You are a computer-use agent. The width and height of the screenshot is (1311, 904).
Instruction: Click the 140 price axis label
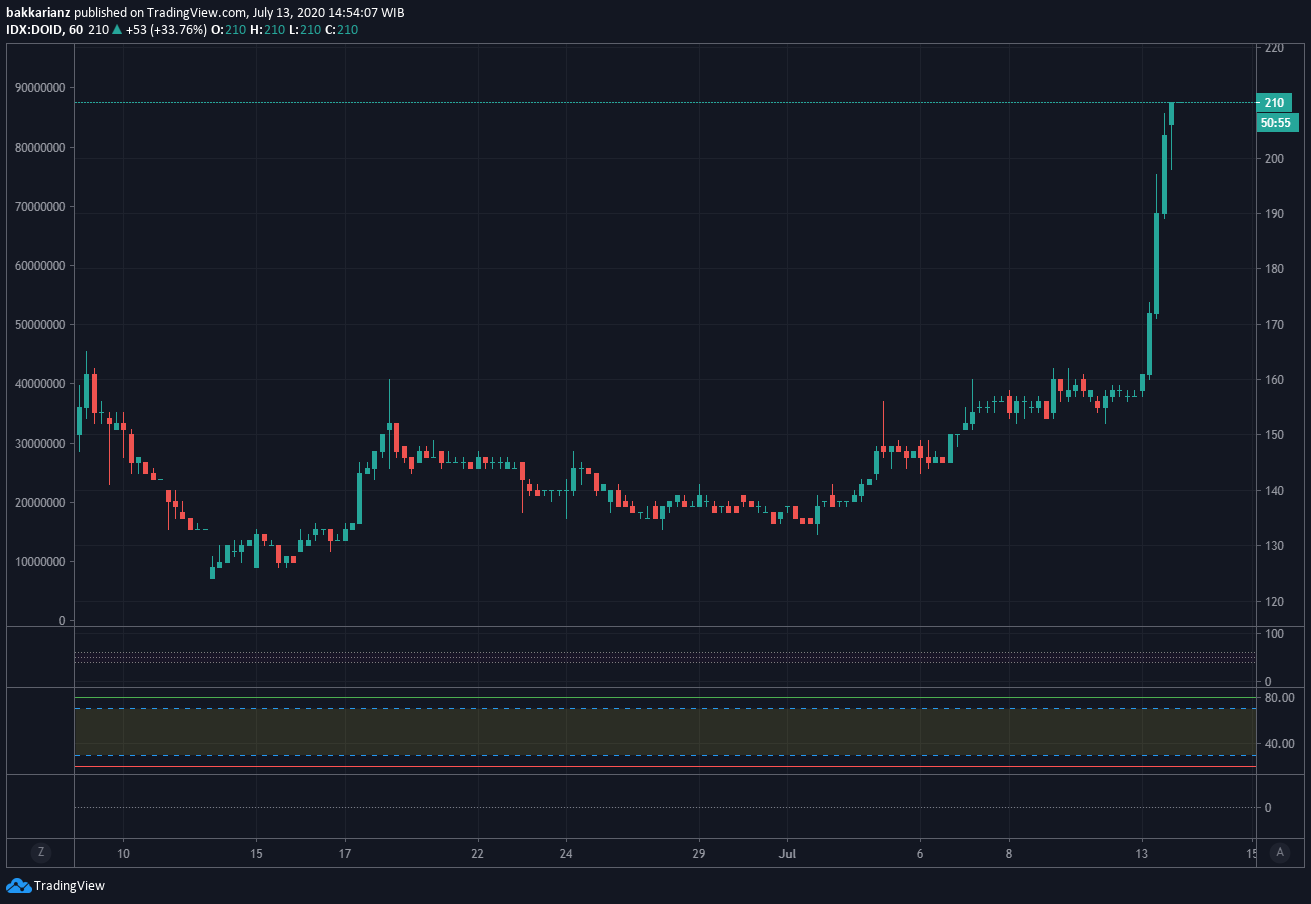pyautogui.click(x=1274, y=491)
